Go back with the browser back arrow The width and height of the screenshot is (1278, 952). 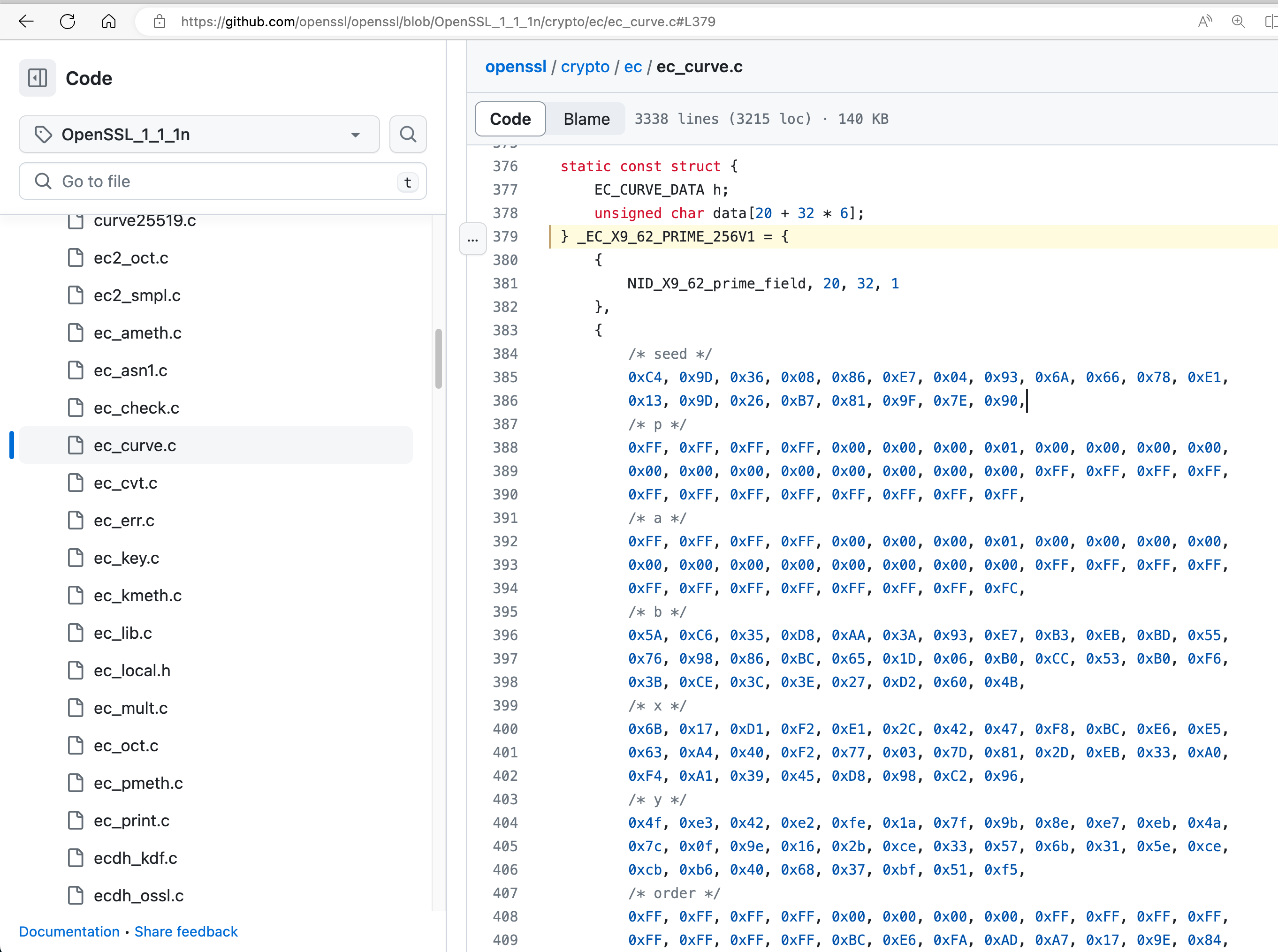tap(26, 22)
